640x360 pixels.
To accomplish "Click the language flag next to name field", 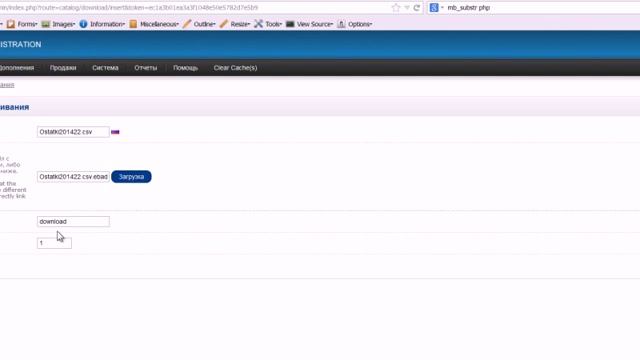I will click(x=115, y=132).
